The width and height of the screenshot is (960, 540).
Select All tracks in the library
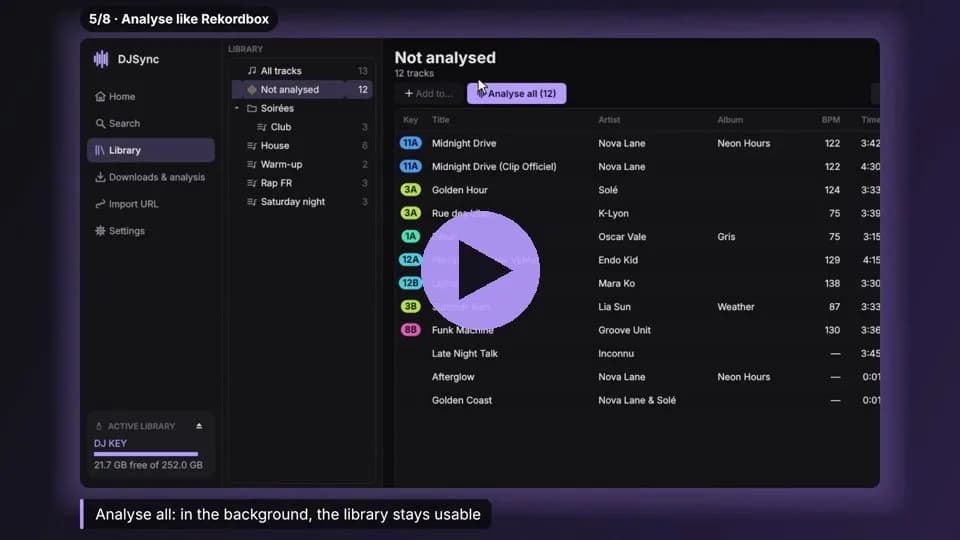click(302, 70)
